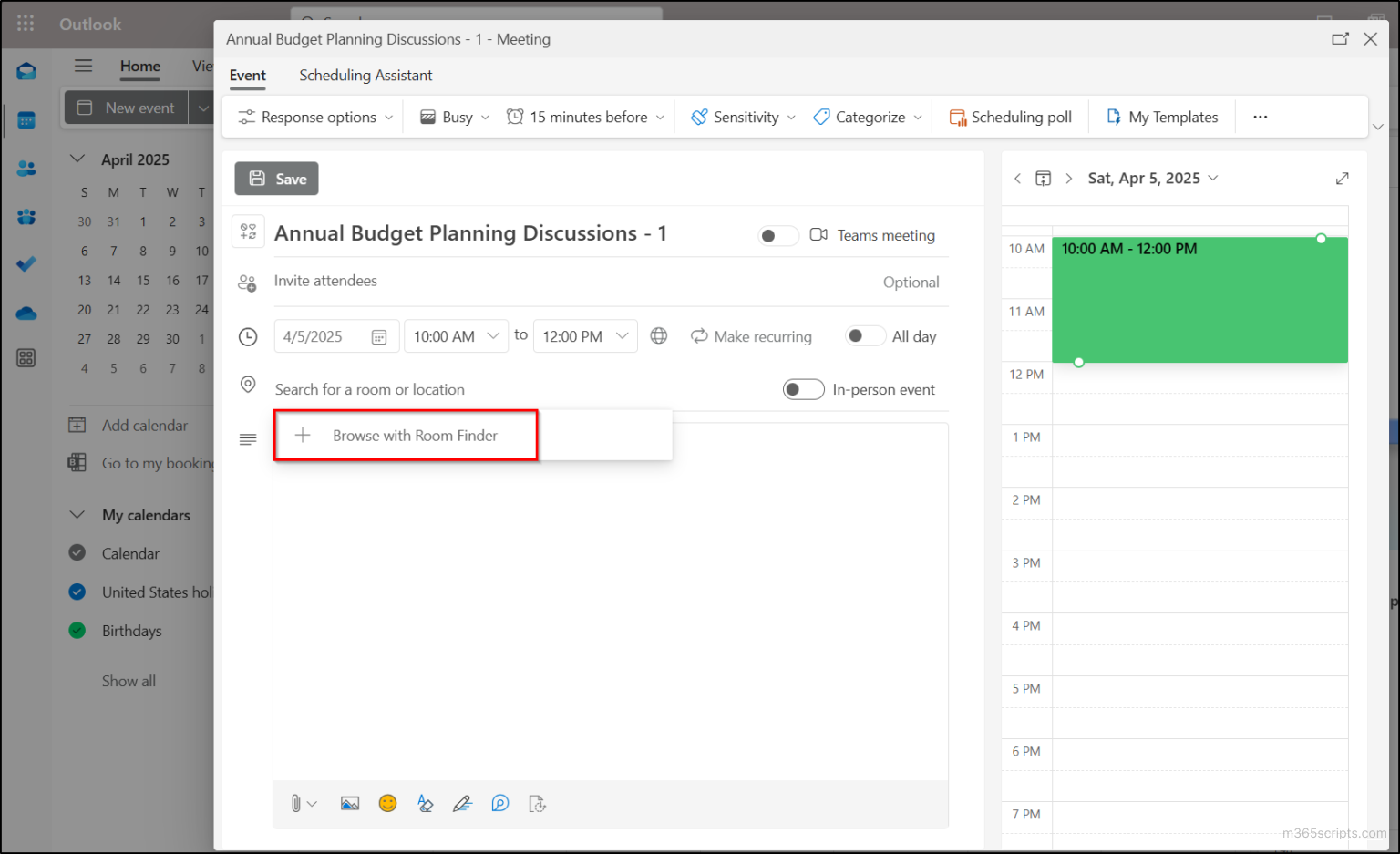Viewport: 1400px width, 854px height.
Task: Switch to the Scheduling Assistant tab
Action: [365, 75]
